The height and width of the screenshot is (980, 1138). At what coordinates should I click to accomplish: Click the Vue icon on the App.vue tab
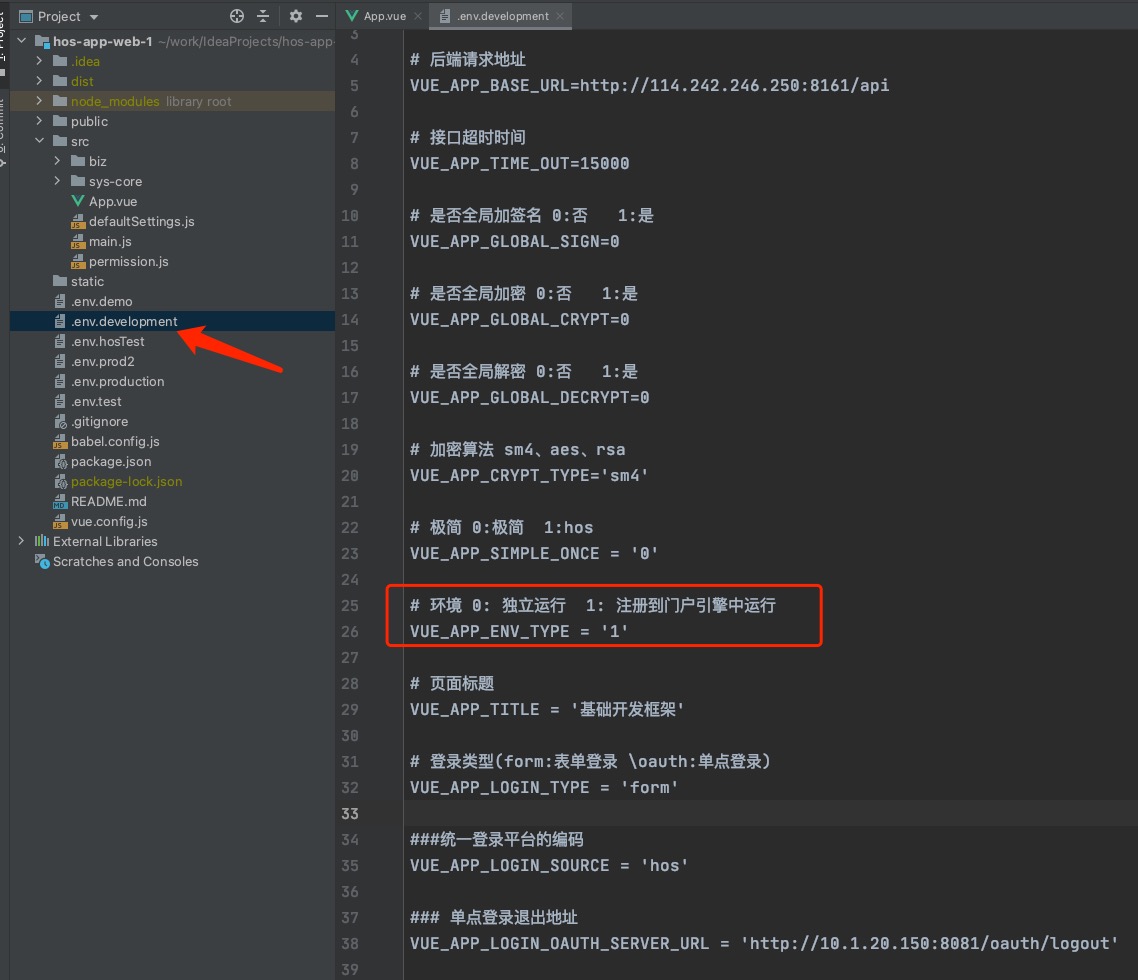(x=351, y=16)
